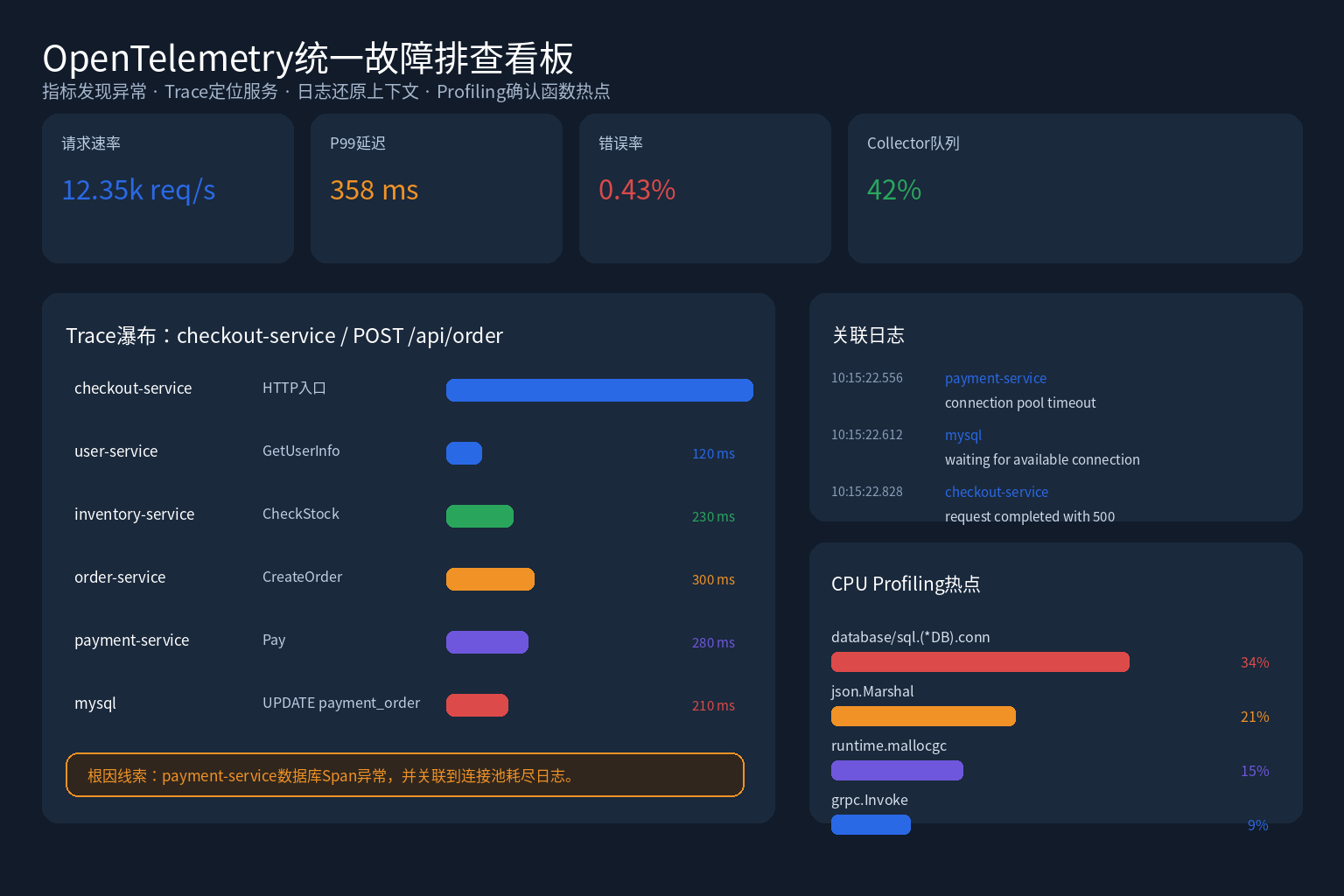Open the payment-service link in 关联日志
This screenshot has height=896, width=1344.
pos(996,378)
